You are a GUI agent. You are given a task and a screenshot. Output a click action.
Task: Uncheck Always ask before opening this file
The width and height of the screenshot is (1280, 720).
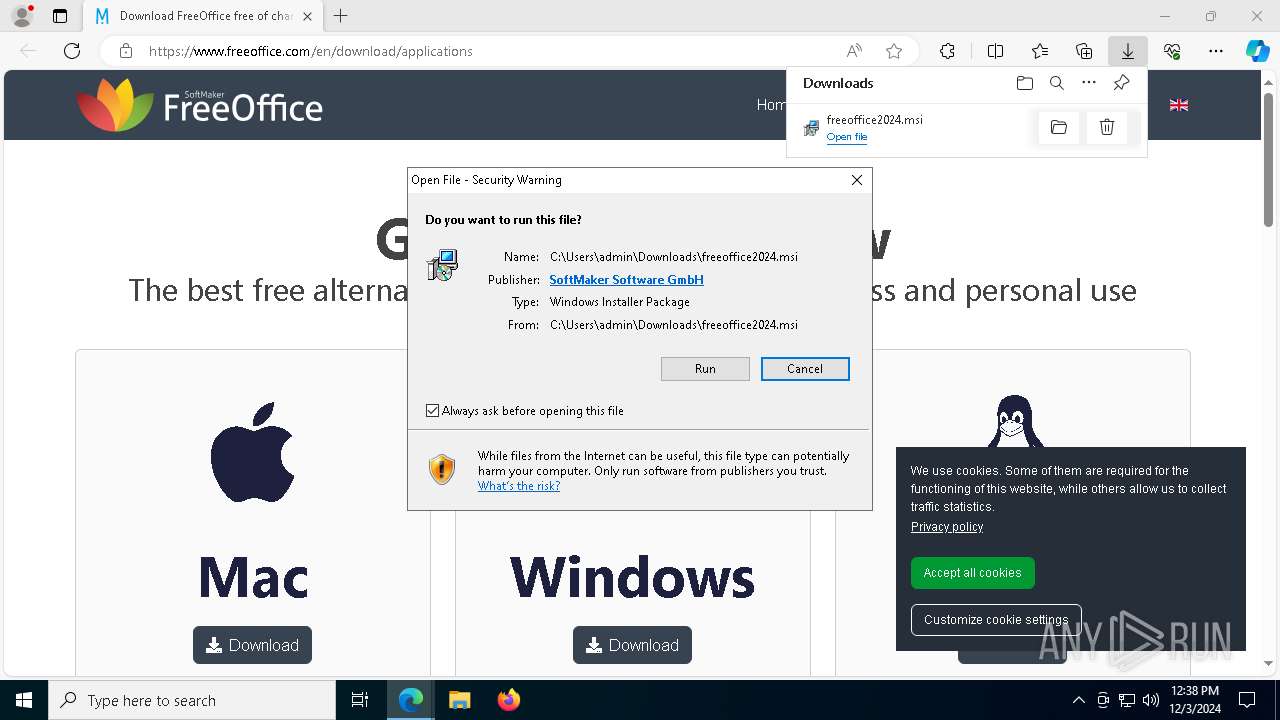tap(433, 411)
